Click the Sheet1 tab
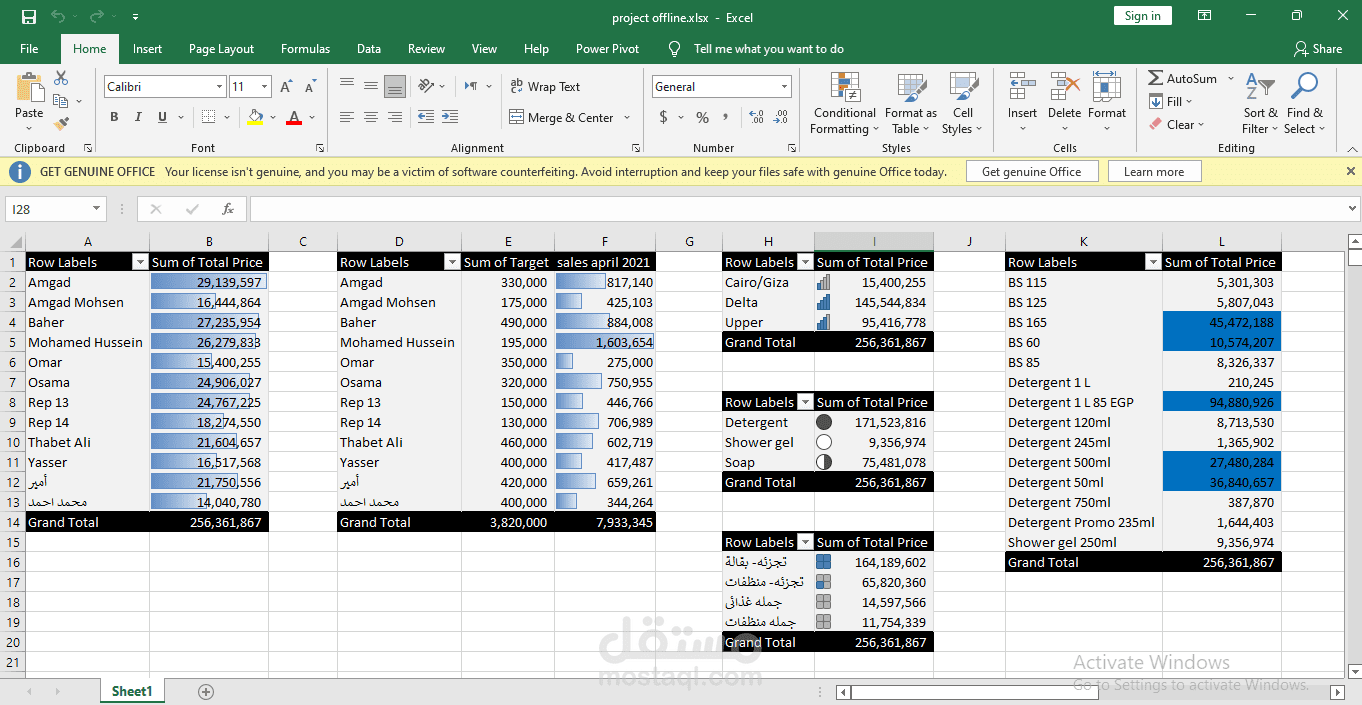The width and height of the screenshot is (1362, 705). (132, 691)
